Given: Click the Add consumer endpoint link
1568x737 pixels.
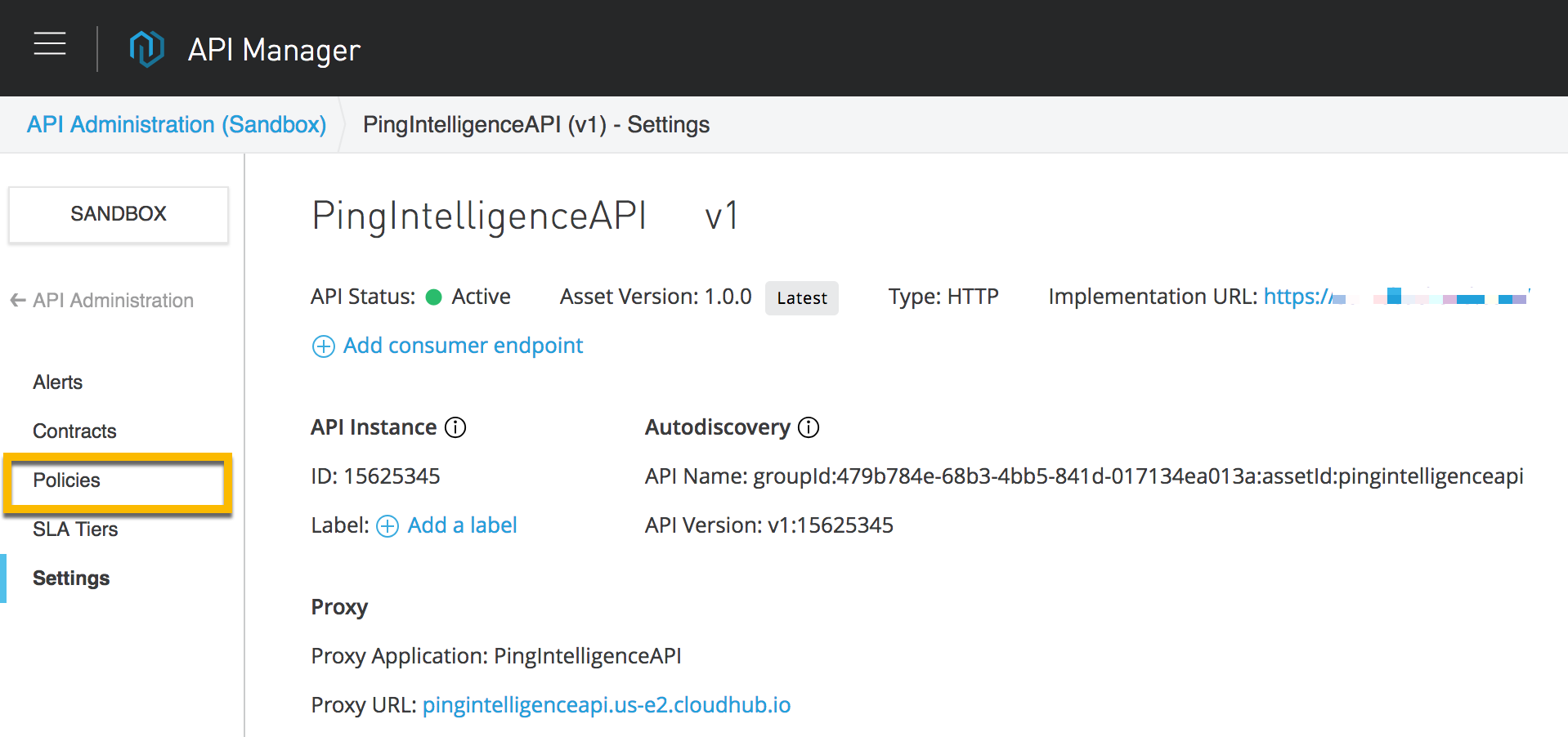Looking at the screenshot, I should 463,346.
